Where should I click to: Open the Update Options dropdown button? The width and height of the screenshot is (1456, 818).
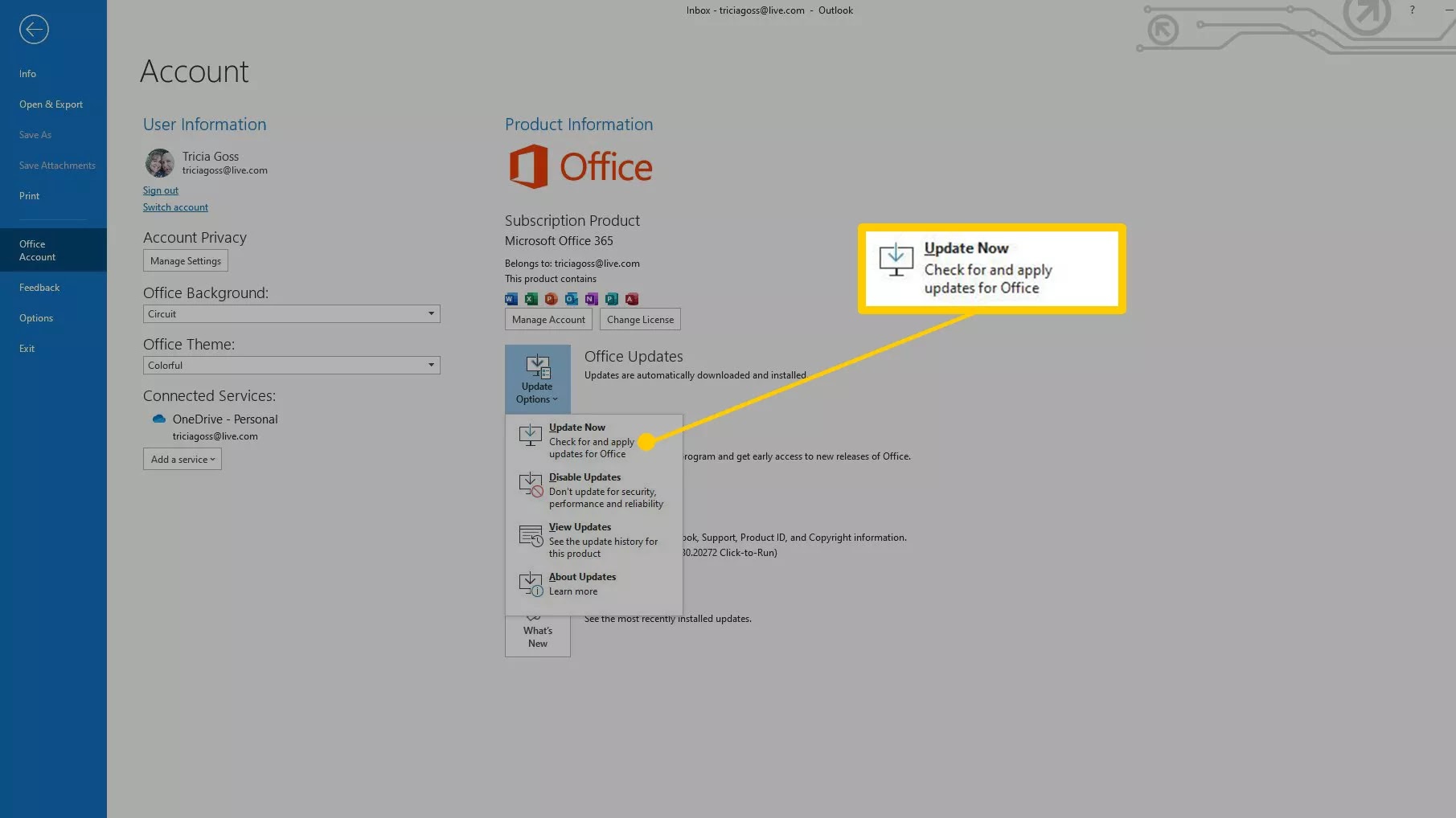538,379
